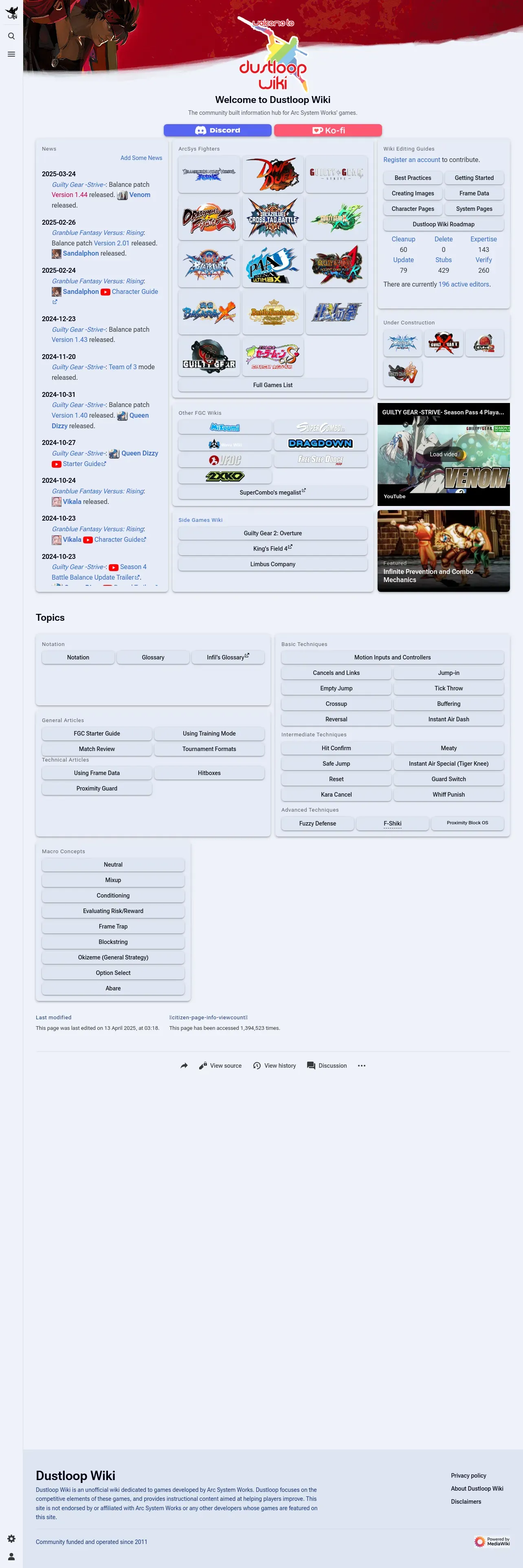
Task: Open Frame Data guide button
Action: pyautogui.click(x=474, y=193)
